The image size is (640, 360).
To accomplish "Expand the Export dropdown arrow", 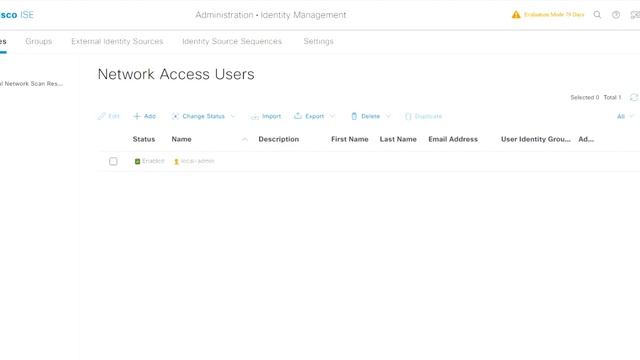I will pyautogui.click(x=332, y=116).
